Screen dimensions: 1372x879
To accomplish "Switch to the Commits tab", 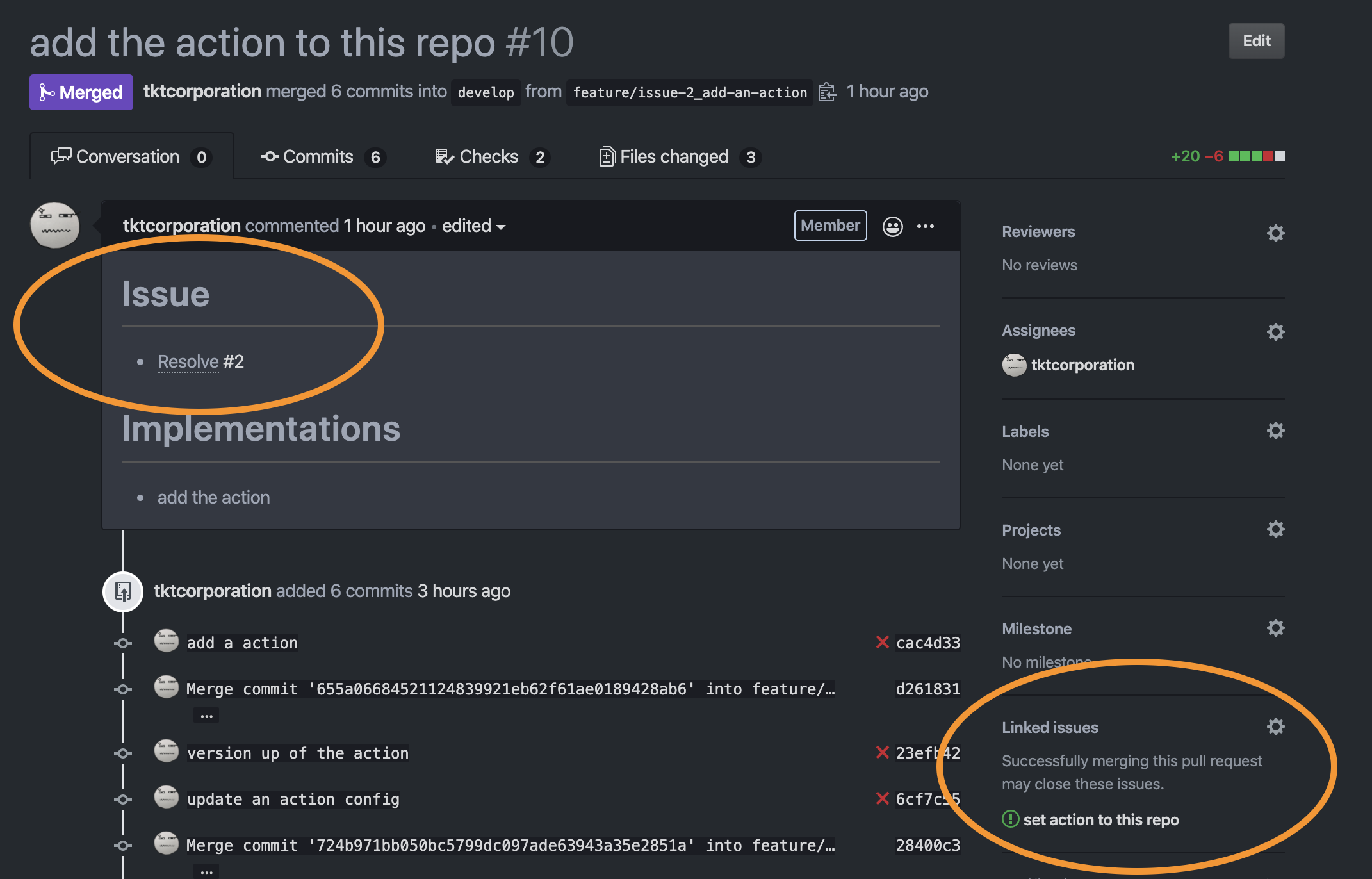I will click(323, 157).
